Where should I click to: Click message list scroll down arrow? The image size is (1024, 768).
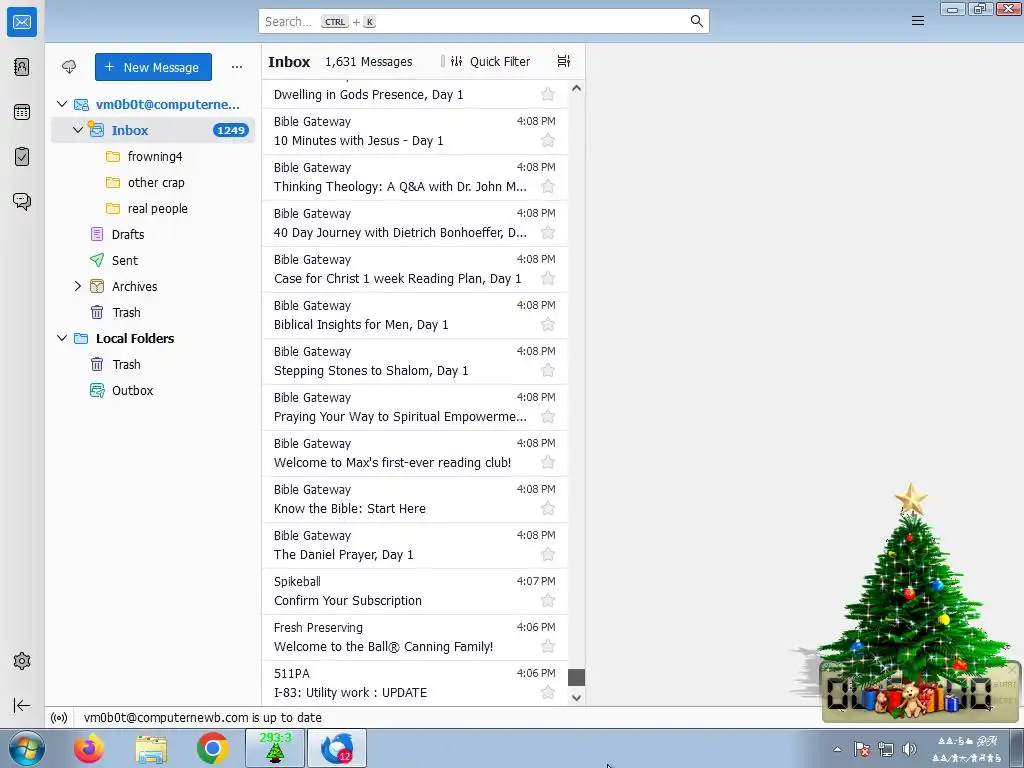pos(576,697)
